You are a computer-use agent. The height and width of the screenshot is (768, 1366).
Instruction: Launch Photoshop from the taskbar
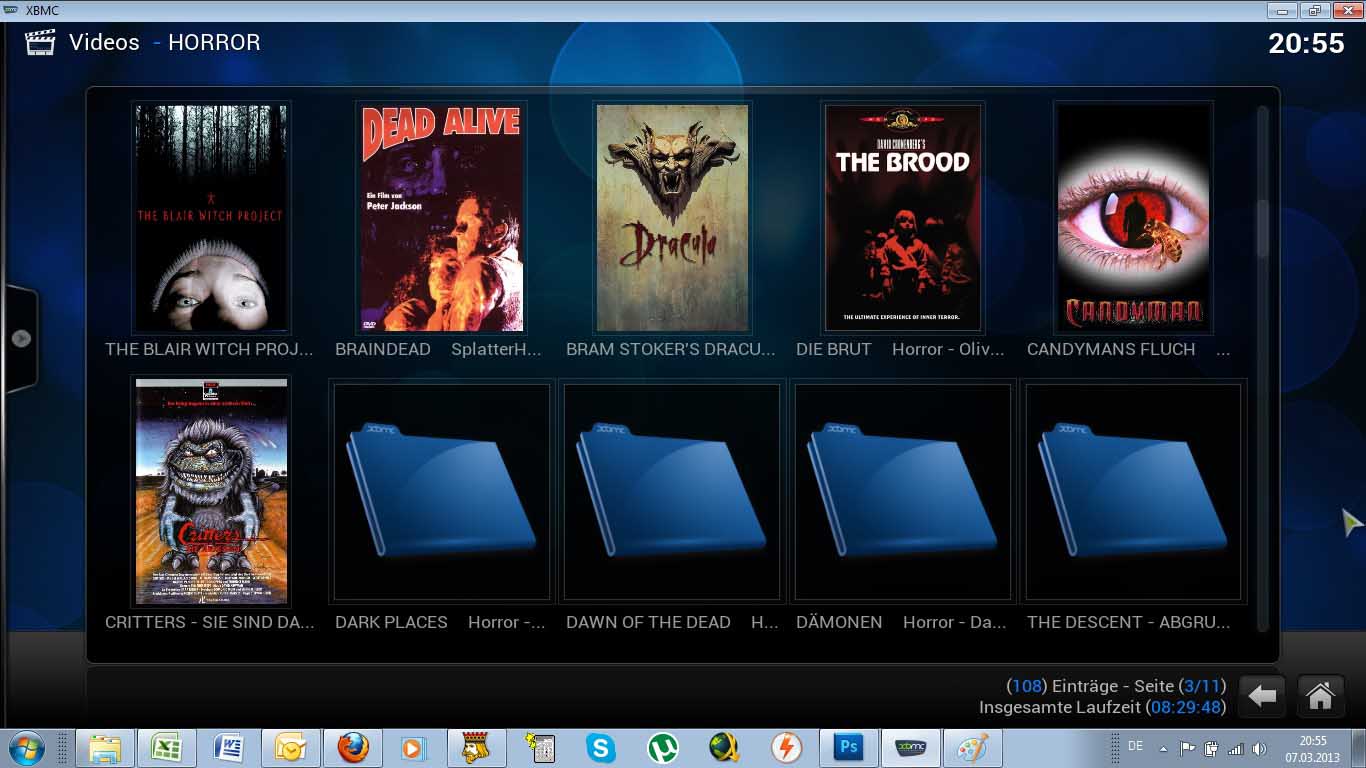(x=848, y=748)
